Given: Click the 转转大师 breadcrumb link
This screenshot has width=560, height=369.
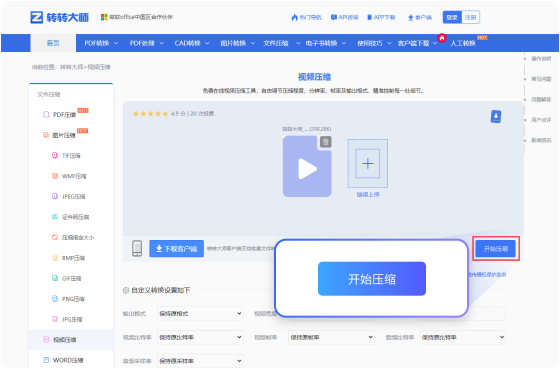Looking at the screenshot, I should pyautogui.click(x=71, y=67).
